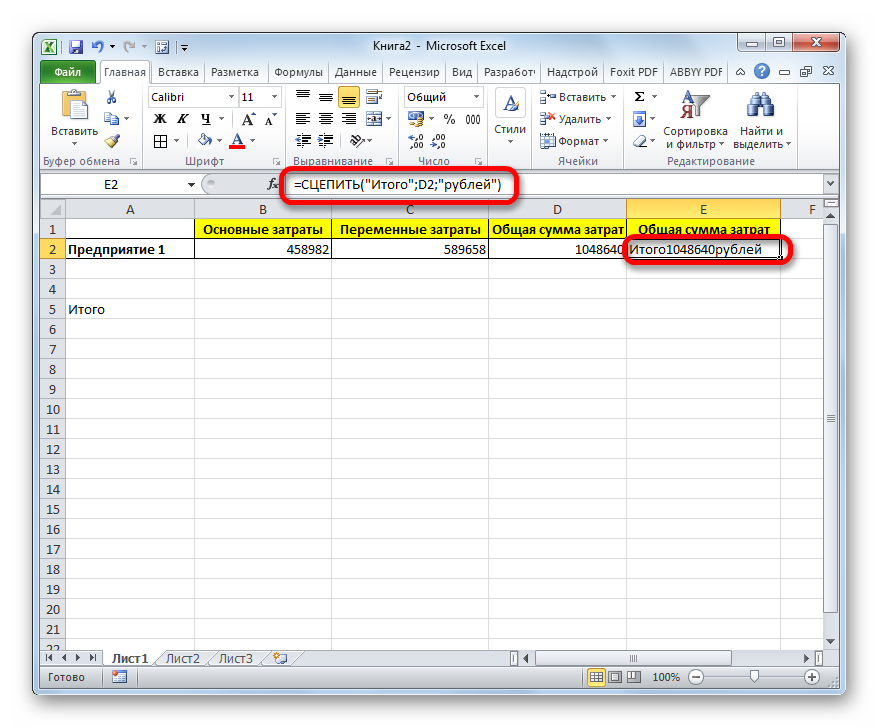
Task: Open Сортировка и фильтр tool
Action: (694, 120)
